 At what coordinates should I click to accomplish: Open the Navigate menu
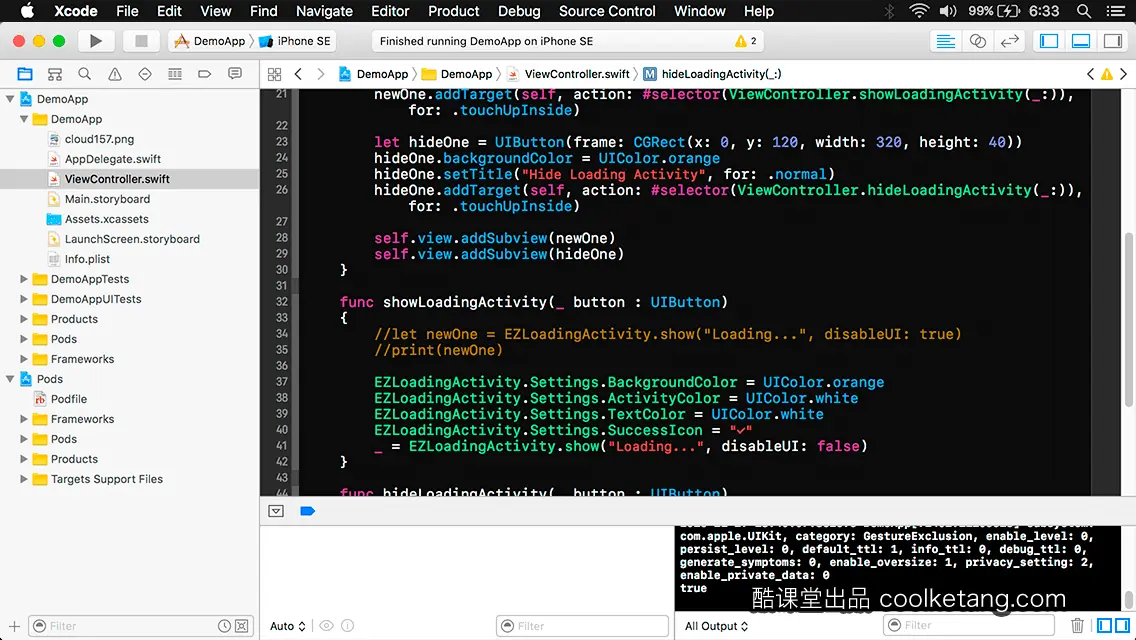pos(324,11)
